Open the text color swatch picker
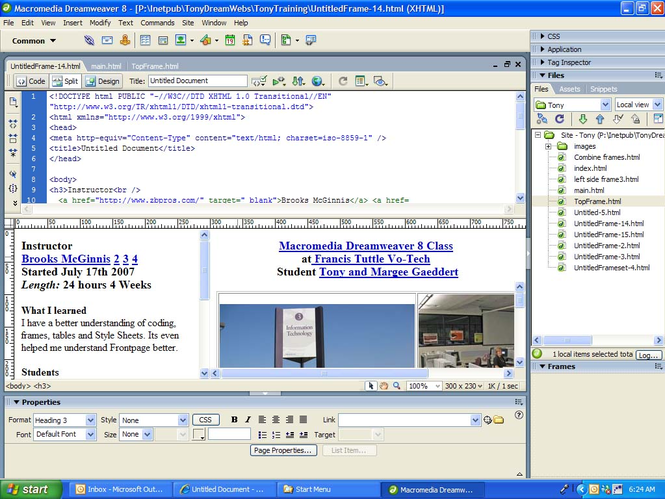The height and width of the screenshot is (499, 665). coord(199,435)
